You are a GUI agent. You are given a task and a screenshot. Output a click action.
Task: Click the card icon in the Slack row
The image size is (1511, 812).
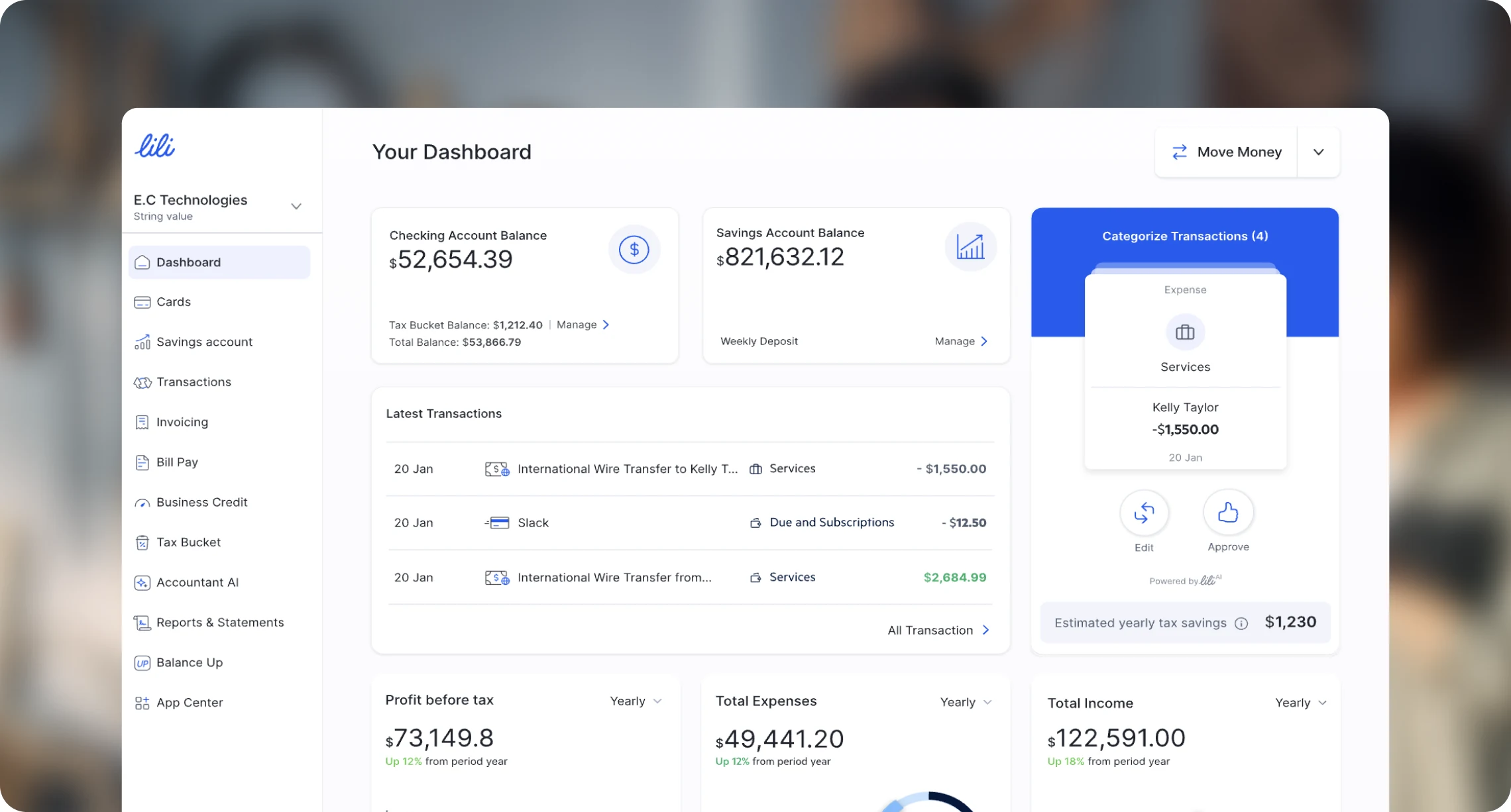click(x=497, y=523)
